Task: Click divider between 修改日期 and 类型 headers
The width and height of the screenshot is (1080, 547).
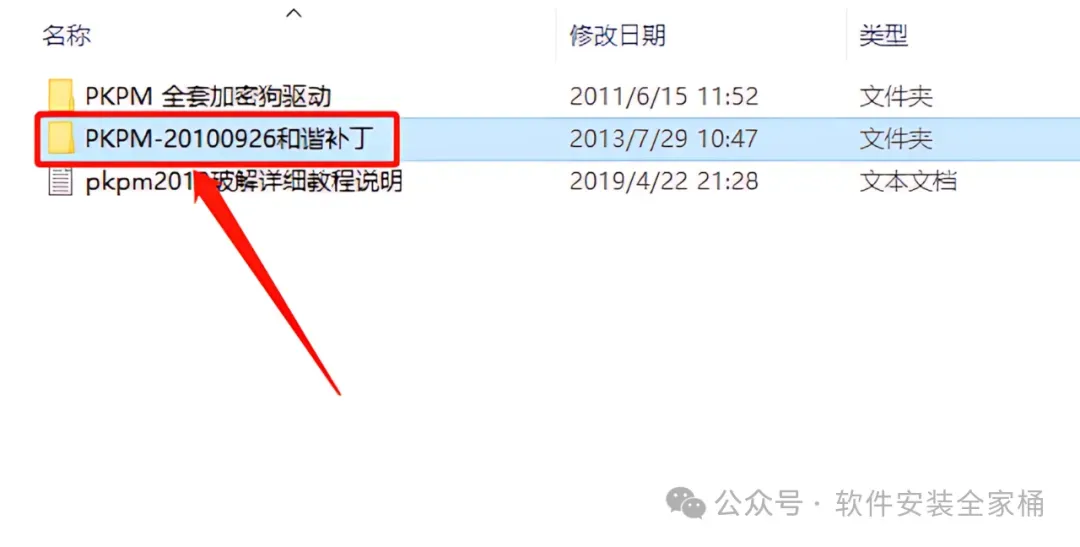Action: click(847, 36)
